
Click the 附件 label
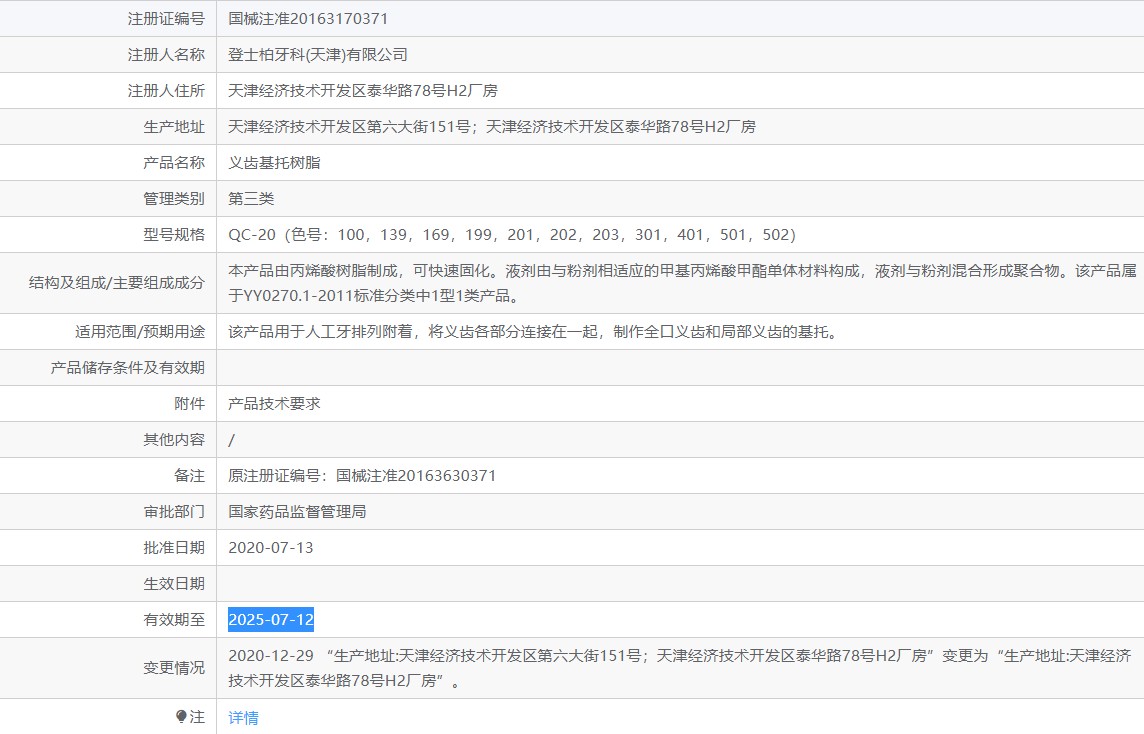click(190, 403)
